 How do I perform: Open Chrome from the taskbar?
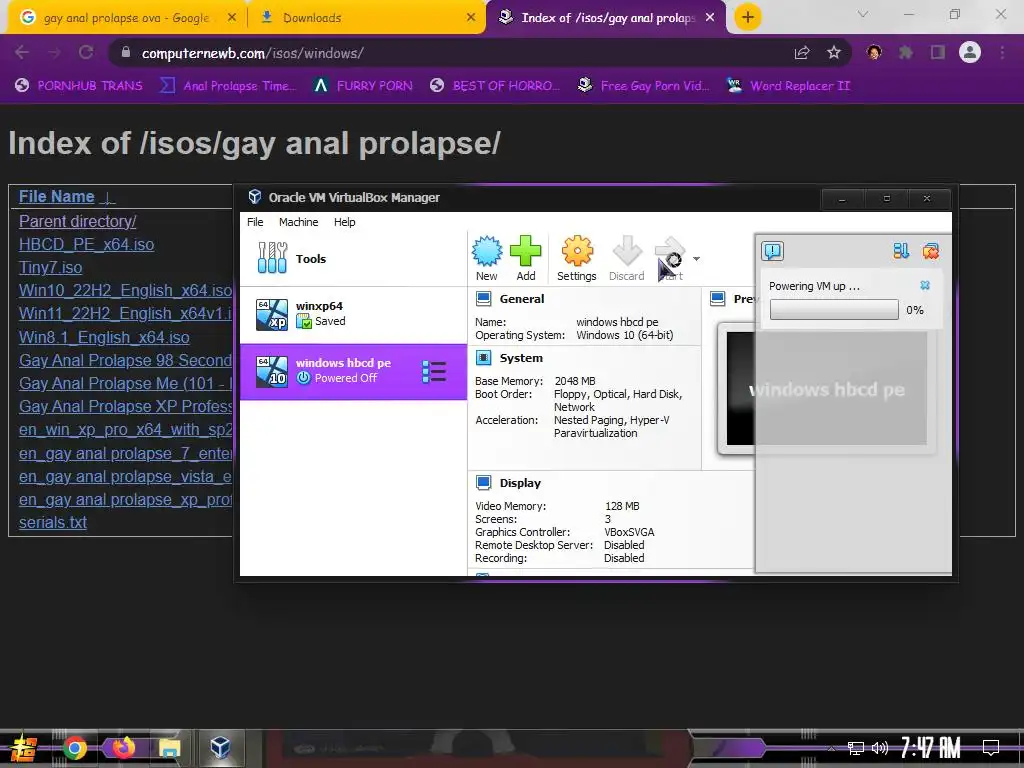[x=75, y=748]
